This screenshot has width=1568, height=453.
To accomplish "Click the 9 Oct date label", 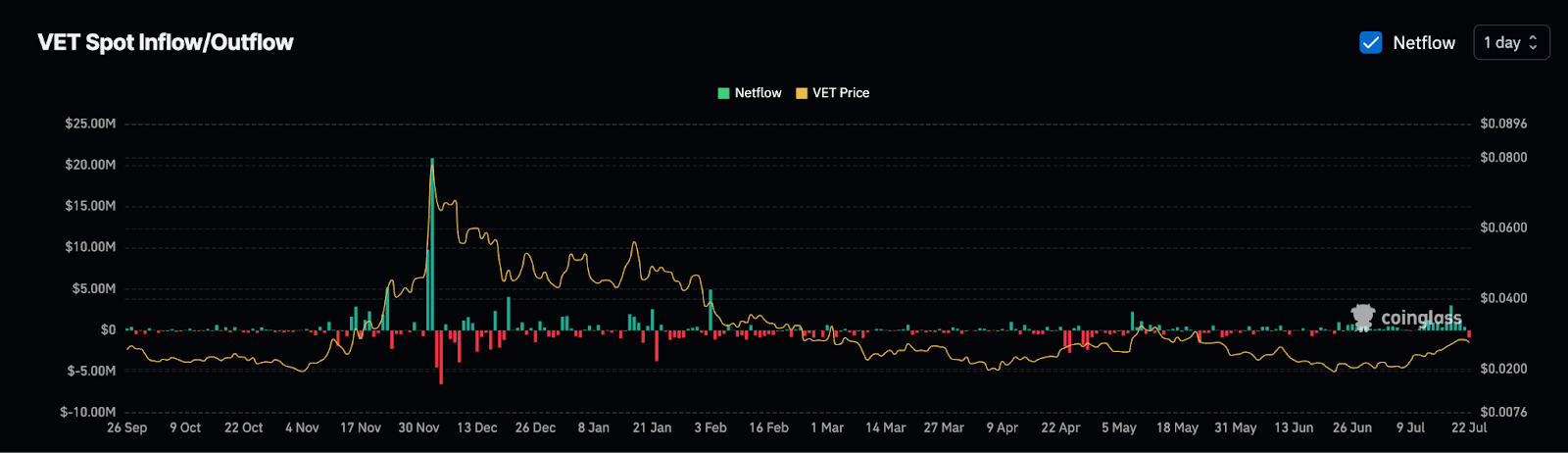I will pos(185,428).
